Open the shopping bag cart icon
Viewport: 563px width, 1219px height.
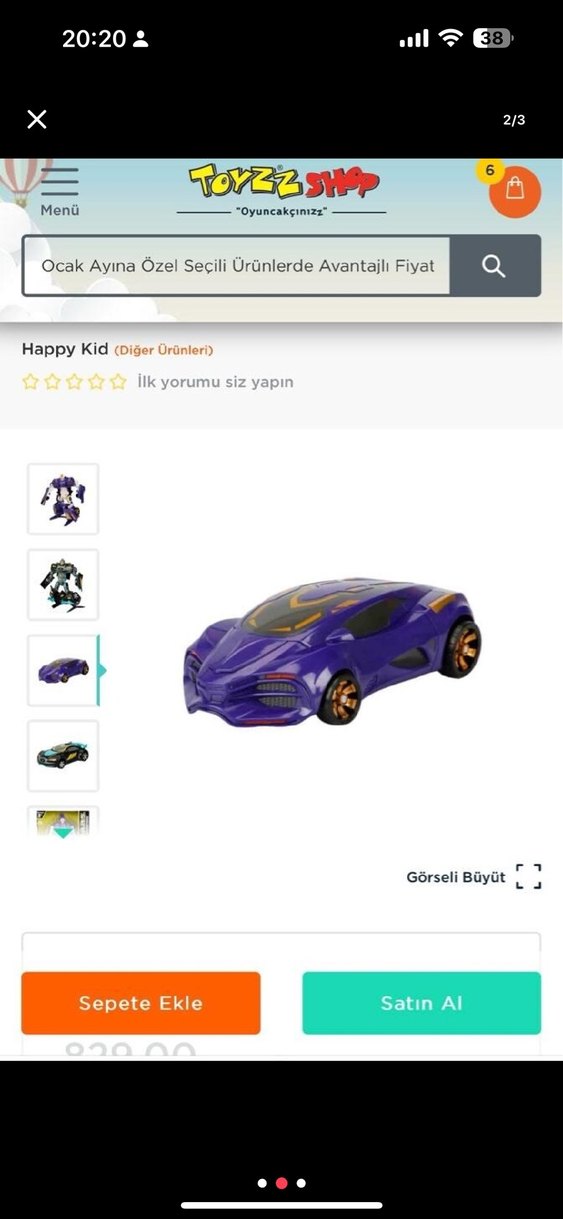click(x=515, y=191)
